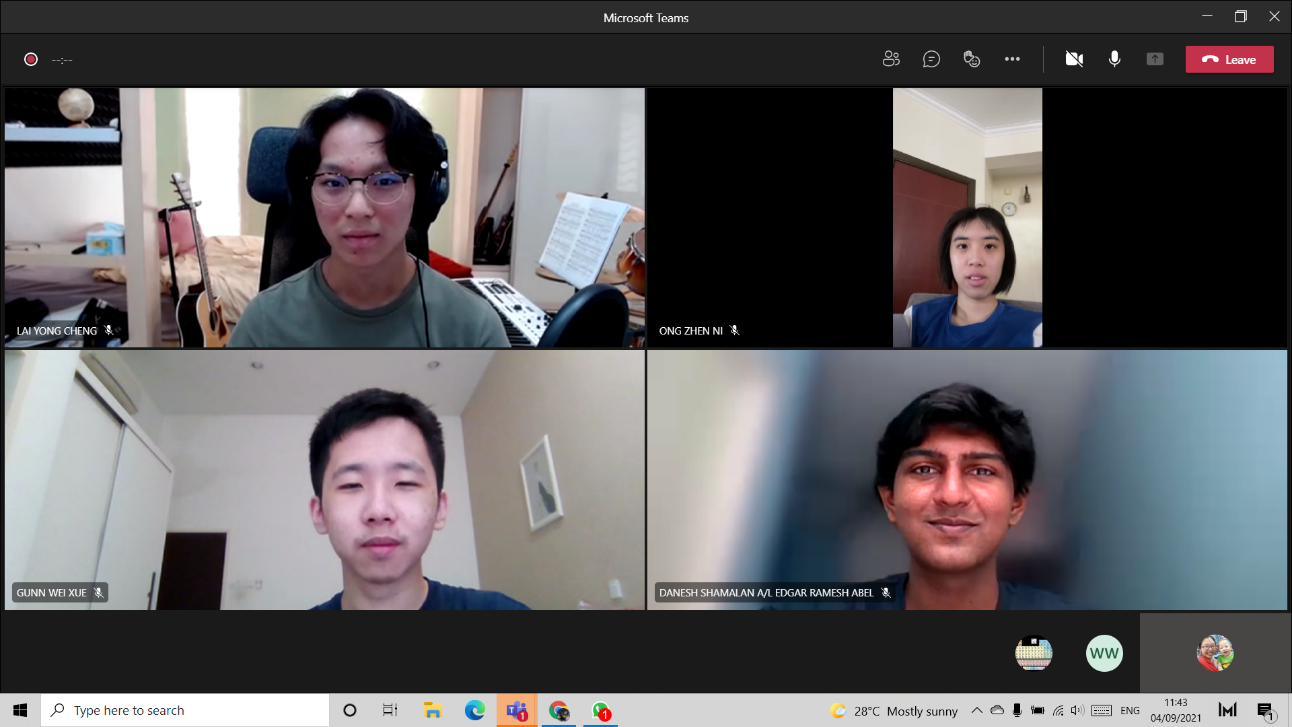Open Microsoft Edge from the taskbar

[475, 710]
